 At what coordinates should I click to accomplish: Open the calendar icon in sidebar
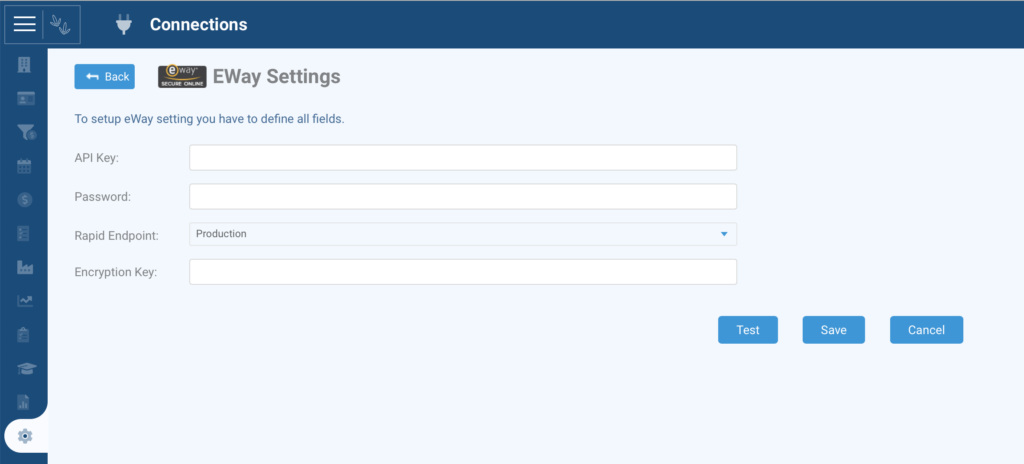click(x=24, y=166)
